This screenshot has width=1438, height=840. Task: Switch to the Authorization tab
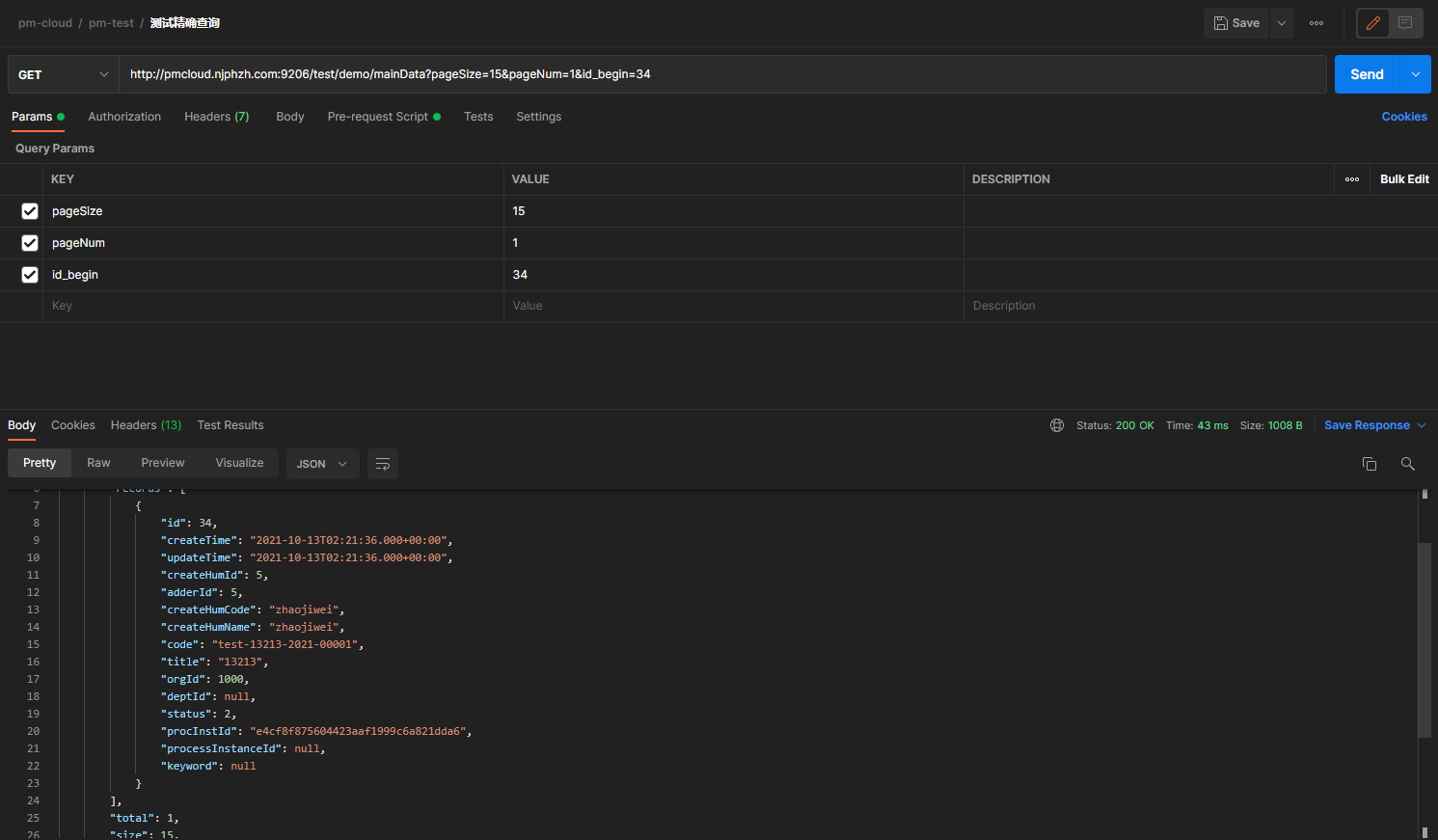[124, 117]
